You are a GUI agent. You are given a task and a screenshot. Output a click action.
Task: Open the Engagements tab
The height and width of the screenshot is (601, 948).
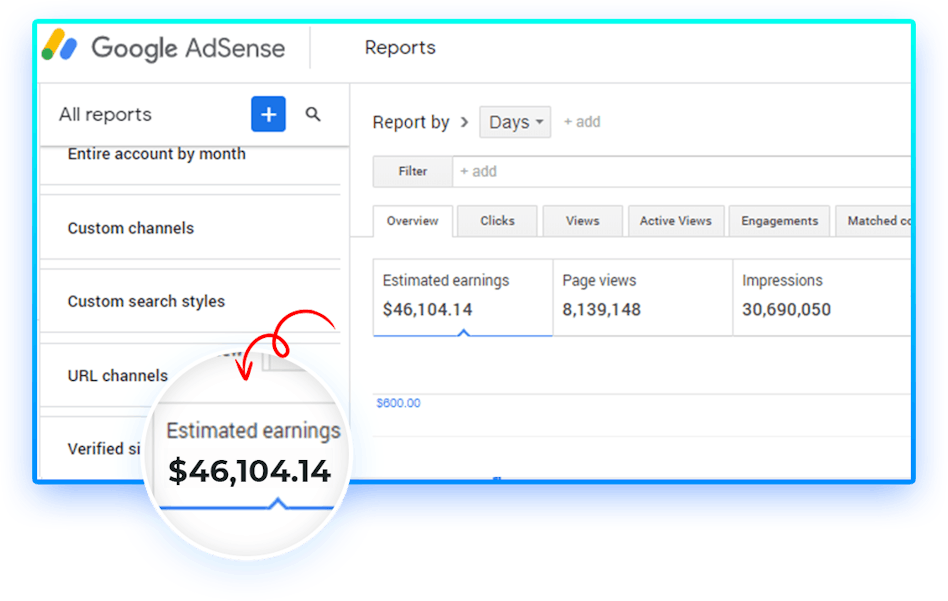tap(779, 221)
